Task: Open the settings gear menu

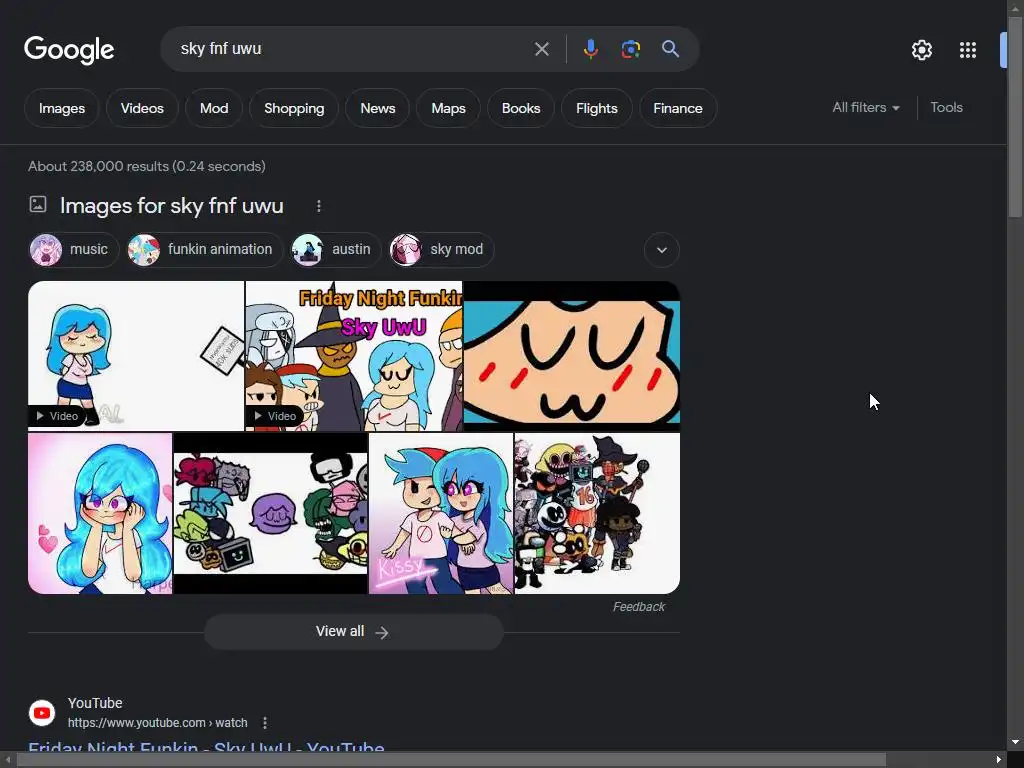Action: tap(921, 50)
